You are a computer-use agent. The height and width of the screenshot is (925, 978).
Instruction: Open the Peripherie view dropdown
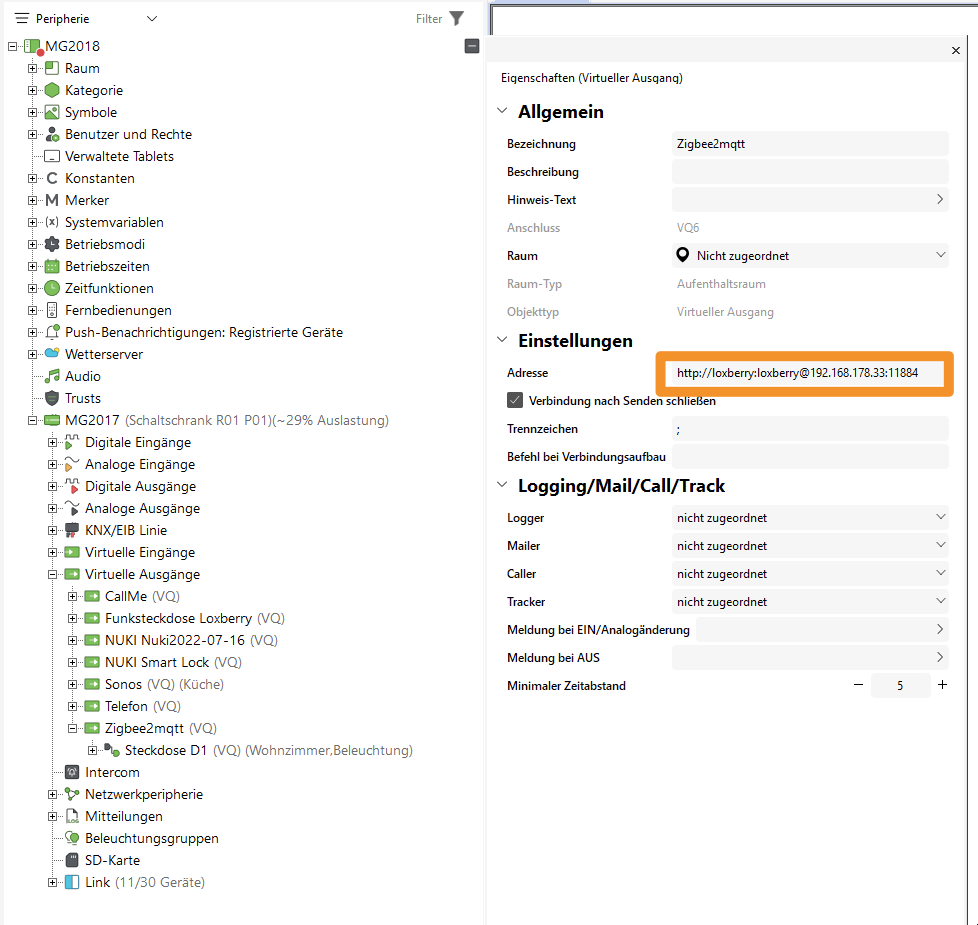(x=152, y=19)
